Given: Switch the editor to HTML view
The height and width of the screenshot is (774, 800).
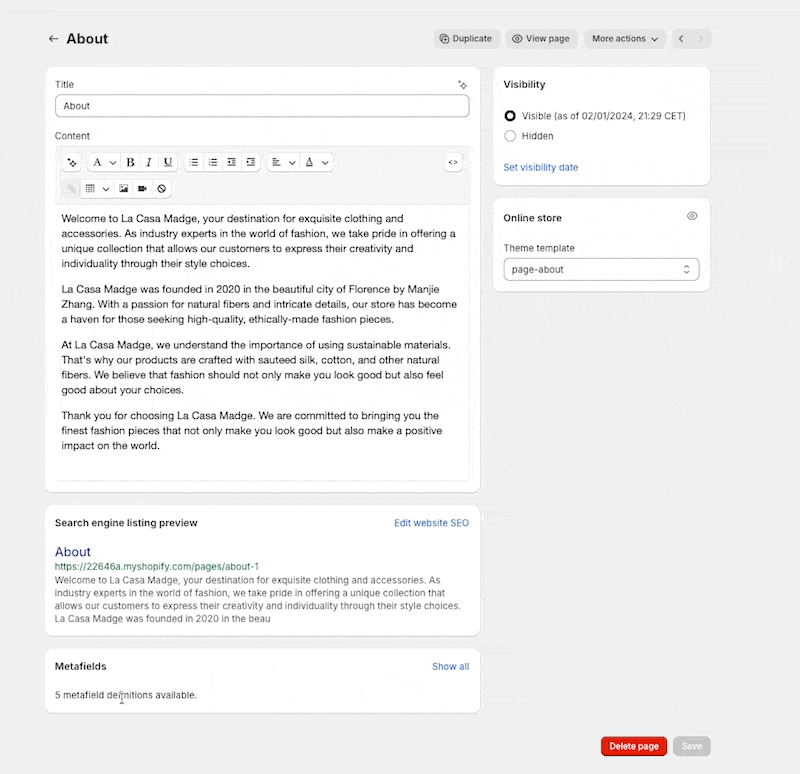Looking at the screenshot, I should pos(453,162).
